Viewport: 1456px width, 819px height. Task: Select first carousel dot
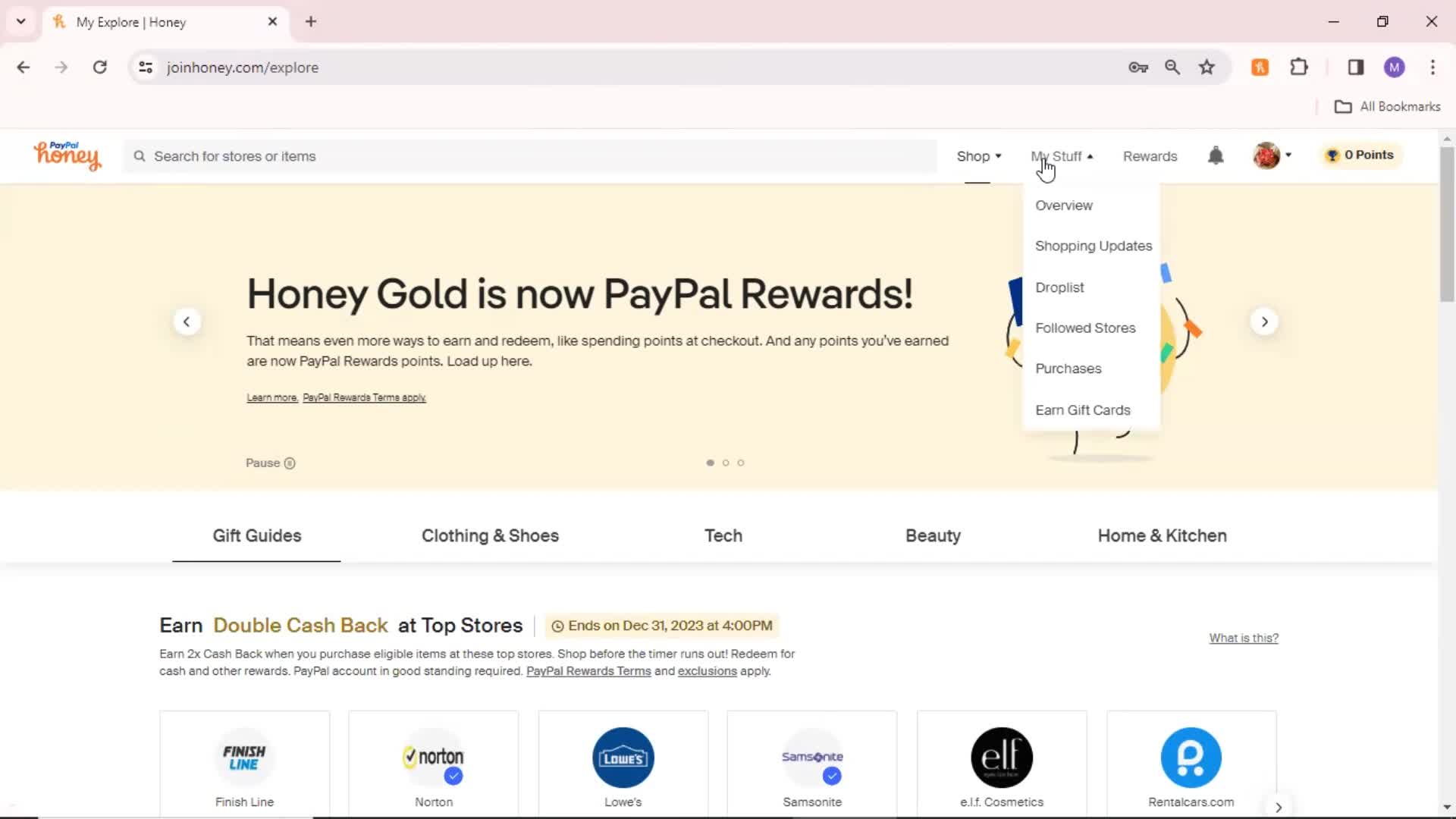pyautogui.click(x=710, y=463)
